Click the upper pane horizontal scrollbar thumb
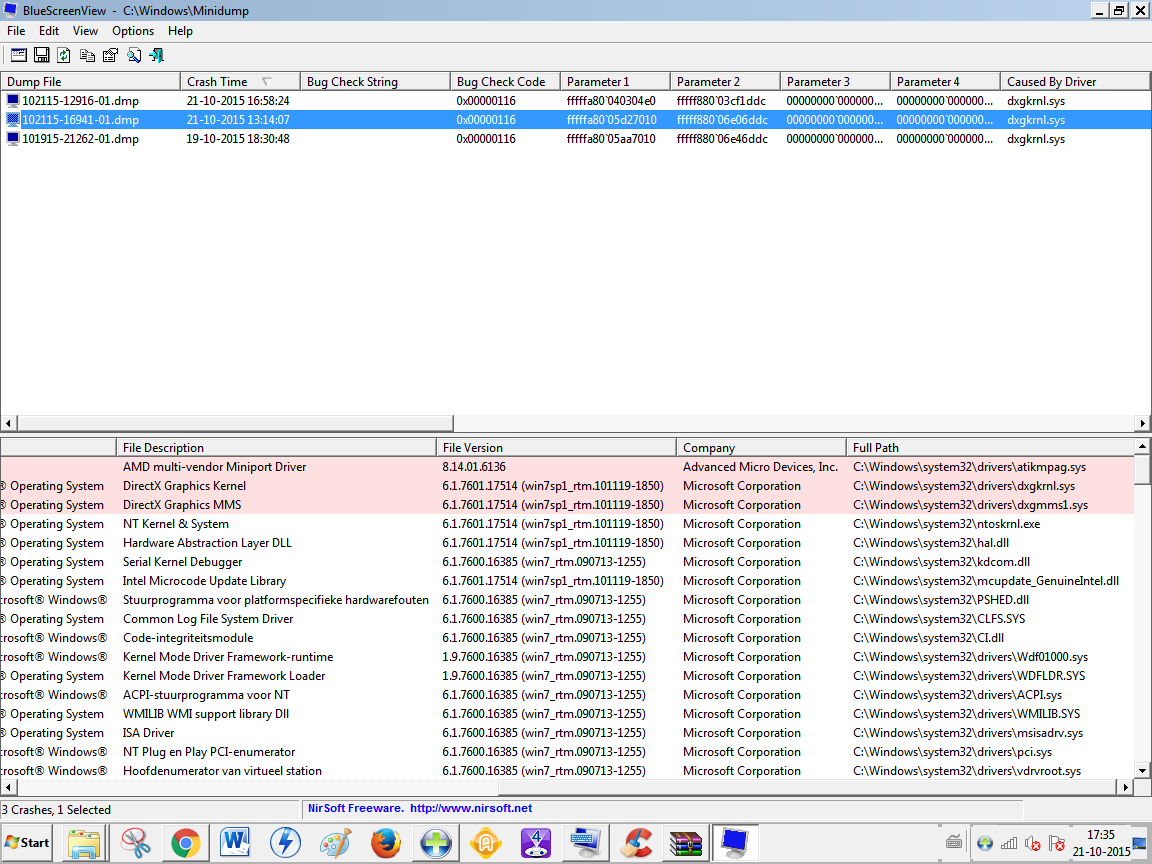This screenshot has width=1152, height=864. (235, 423)
